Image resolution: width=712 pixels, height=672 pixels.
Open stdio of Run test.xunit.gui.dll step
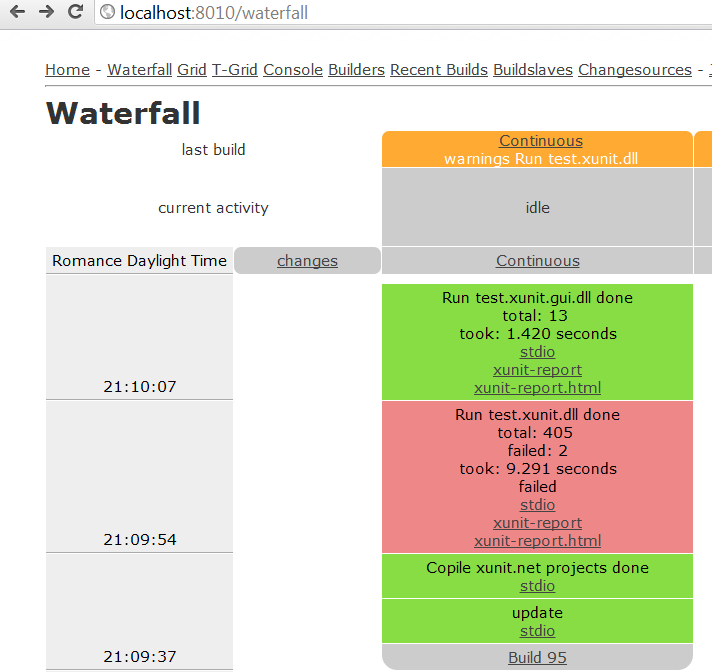[x=537, y=352]
